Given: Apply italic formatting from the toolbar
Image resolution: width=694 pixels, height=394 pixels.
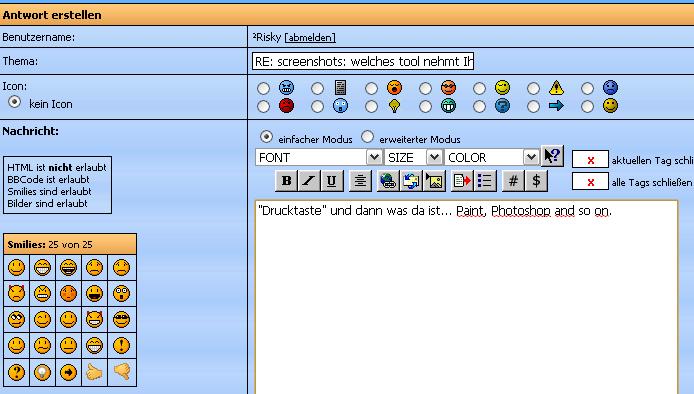Looking at the screenshot, I should (x=309, y=181).
